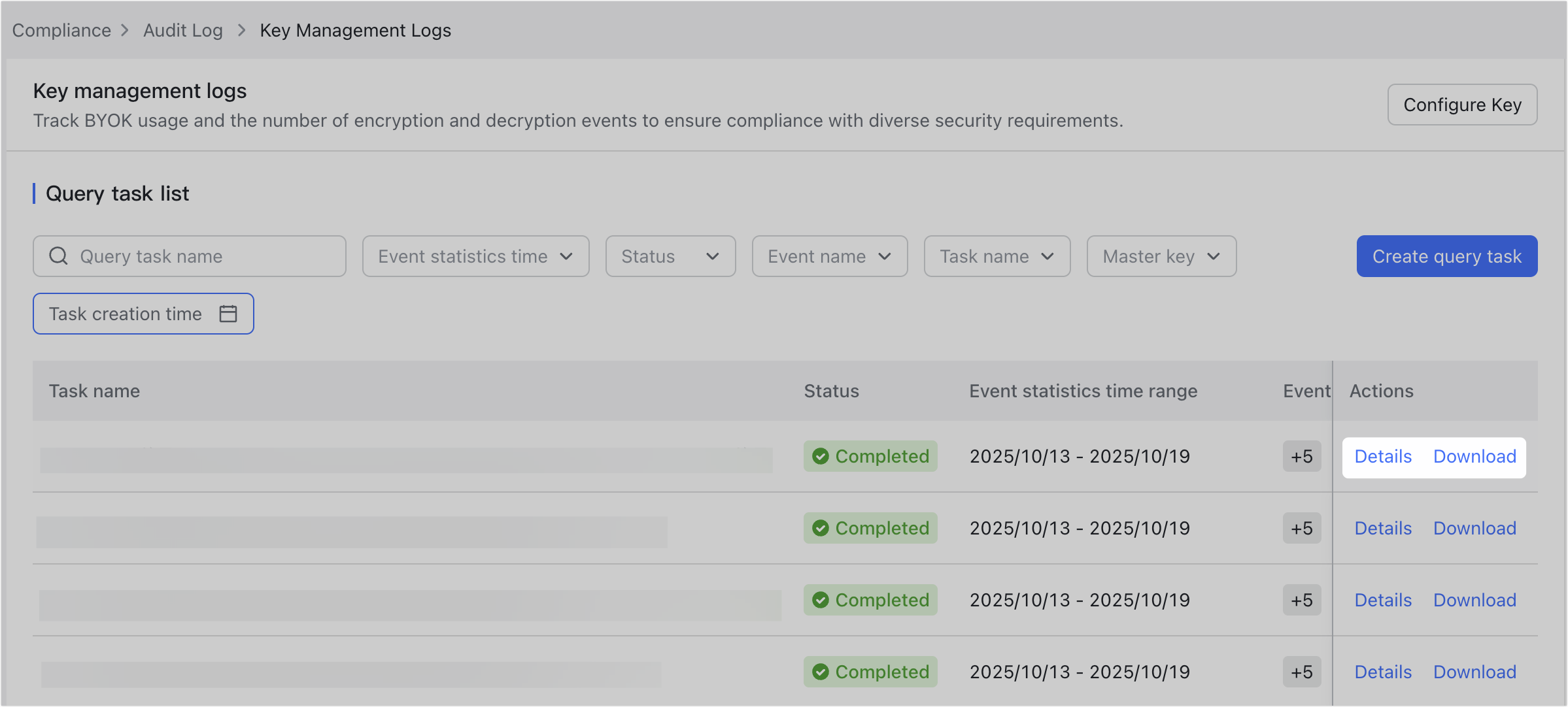Click the first row's date range 2025/10/13 - 2025/10/19
The height and width of the screenshot is (707, 1568).
coord(1080,456)
